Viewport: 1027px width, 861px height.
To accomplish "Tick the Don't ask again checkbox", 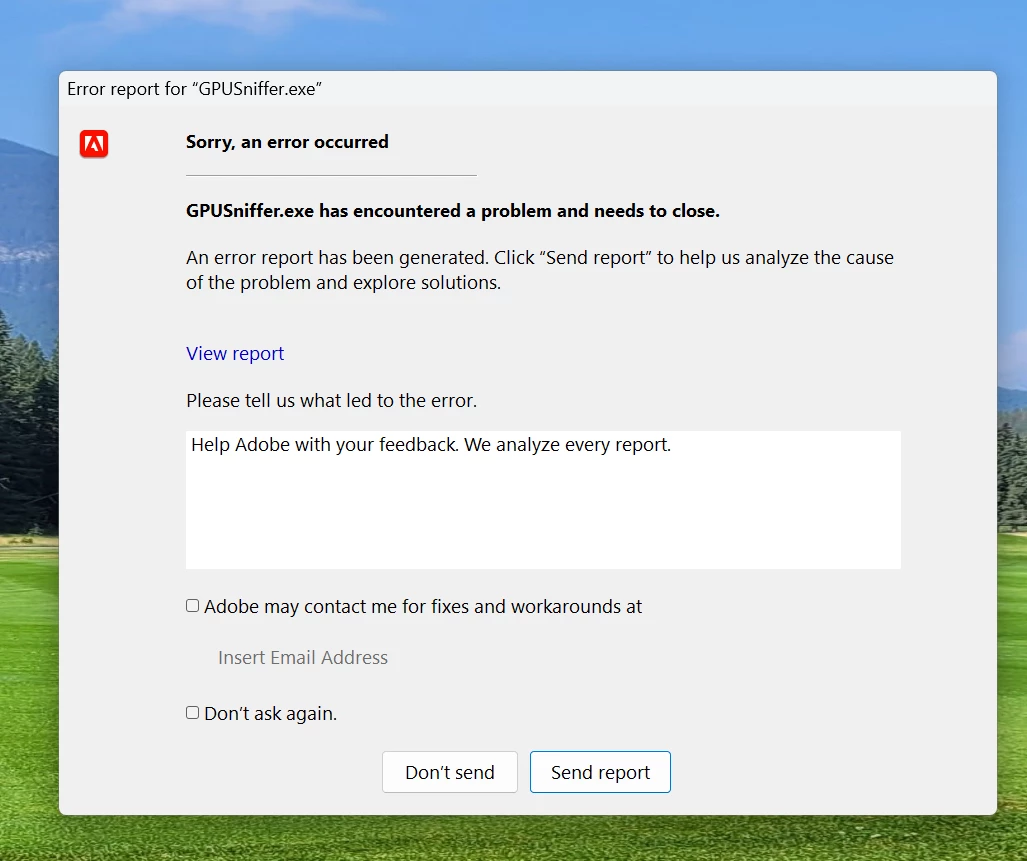I will (x=193, y=712).
